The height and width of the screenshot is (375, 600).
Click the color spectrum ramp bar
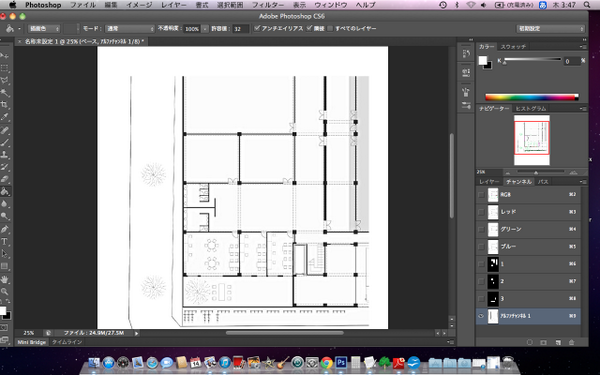532,97
